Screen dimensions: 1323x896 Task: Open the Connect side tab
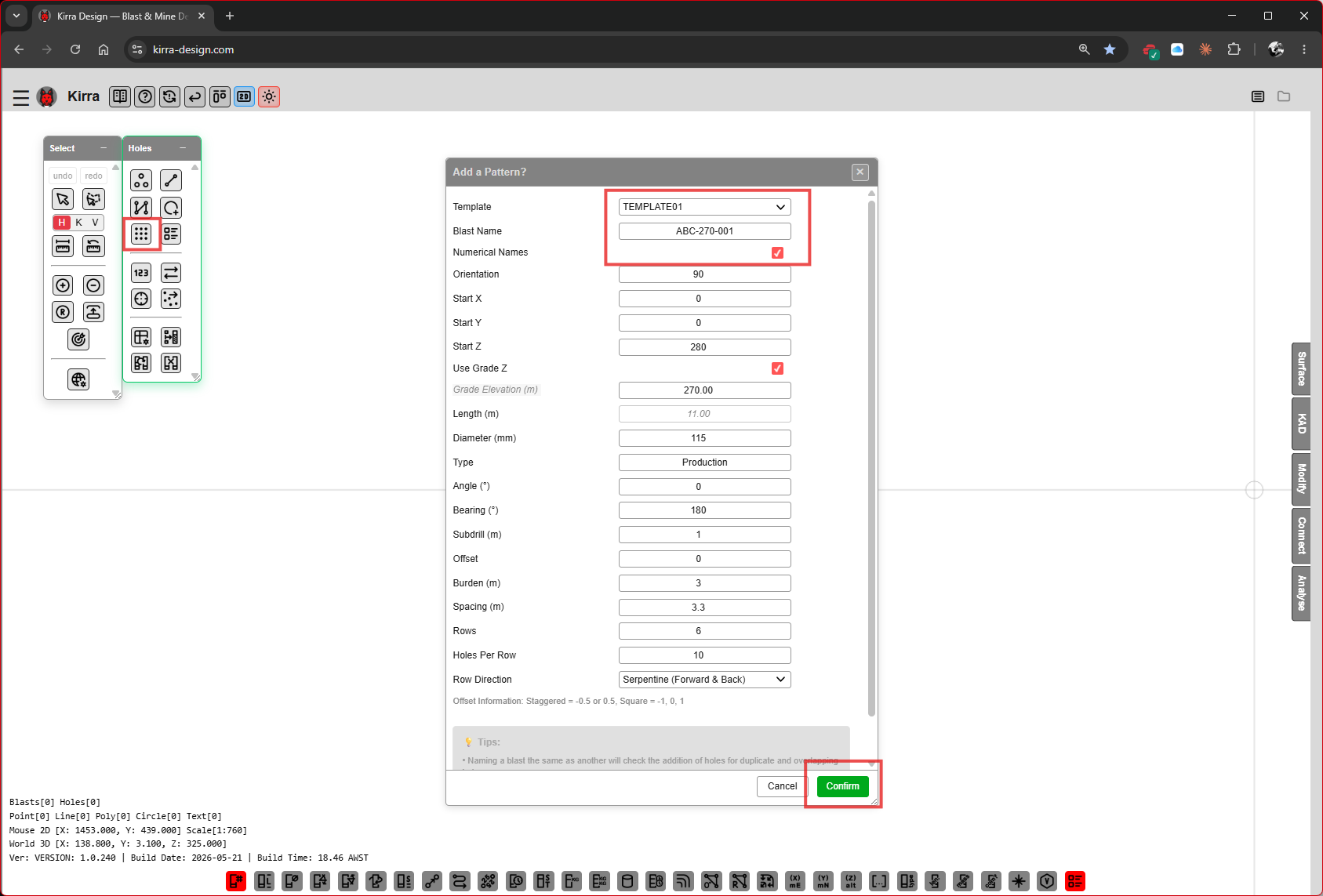pyautogui.click(x=1301, y=535)
